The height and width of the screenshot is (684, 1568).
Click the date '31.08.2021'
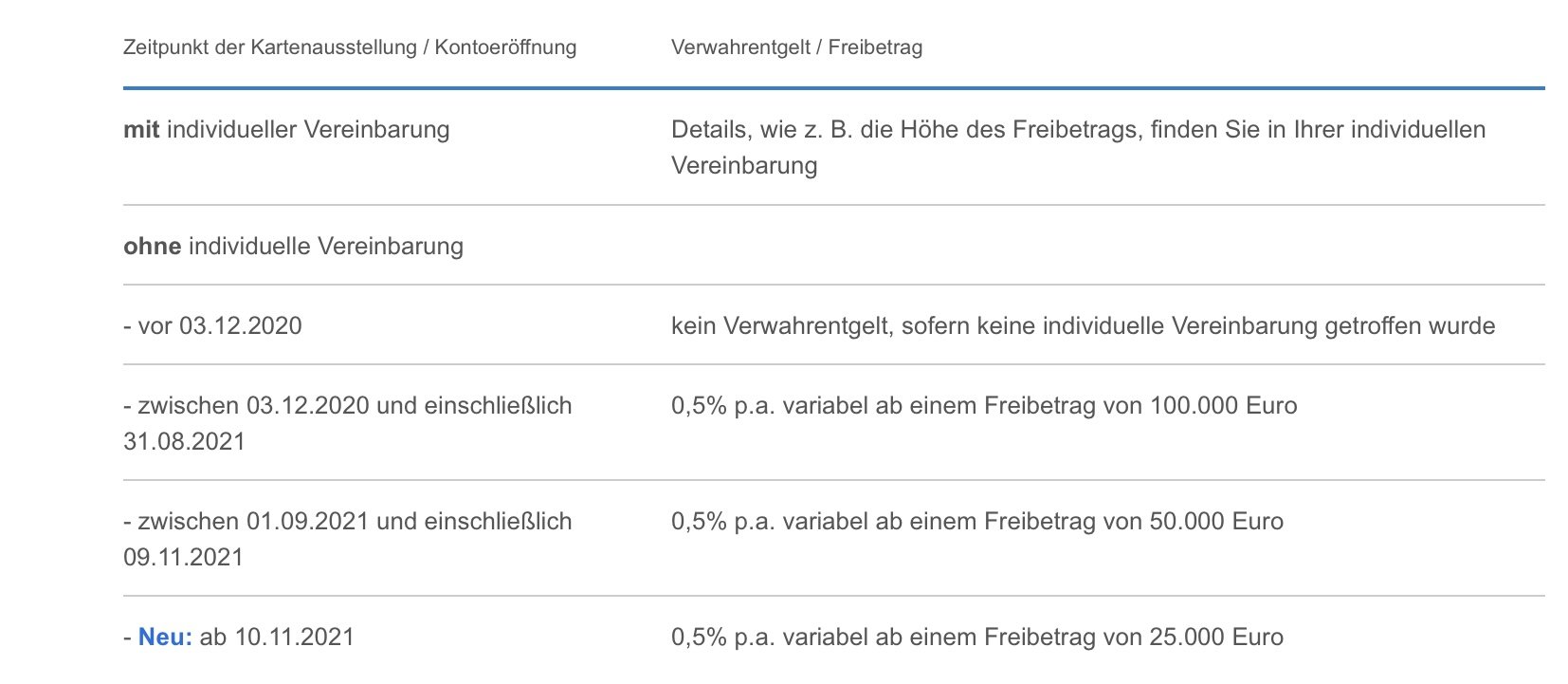pyautogui.click(x=184, y=442)
